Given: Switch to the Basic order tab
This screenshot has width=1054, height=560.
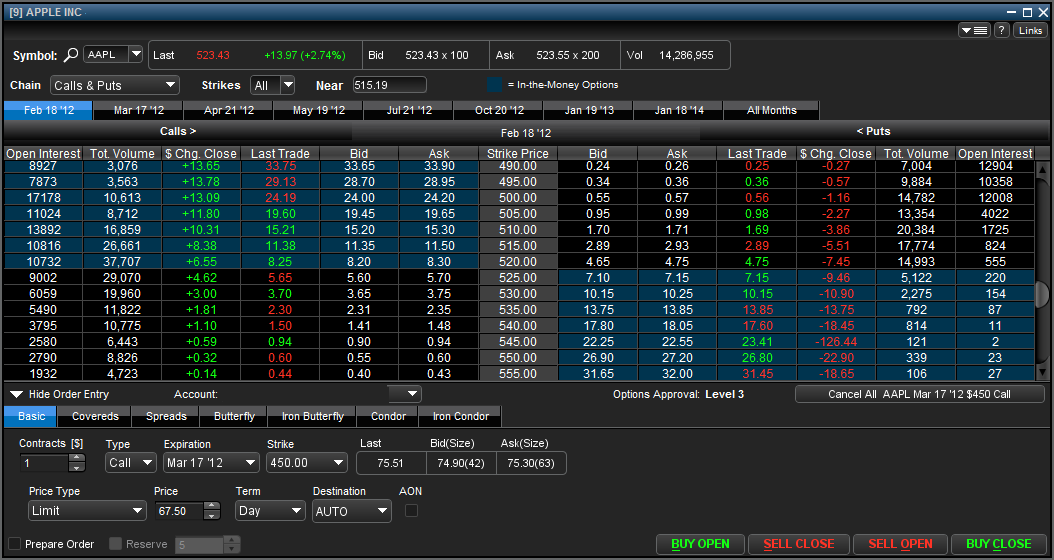Looking at the screenshot, I should 32,416.
